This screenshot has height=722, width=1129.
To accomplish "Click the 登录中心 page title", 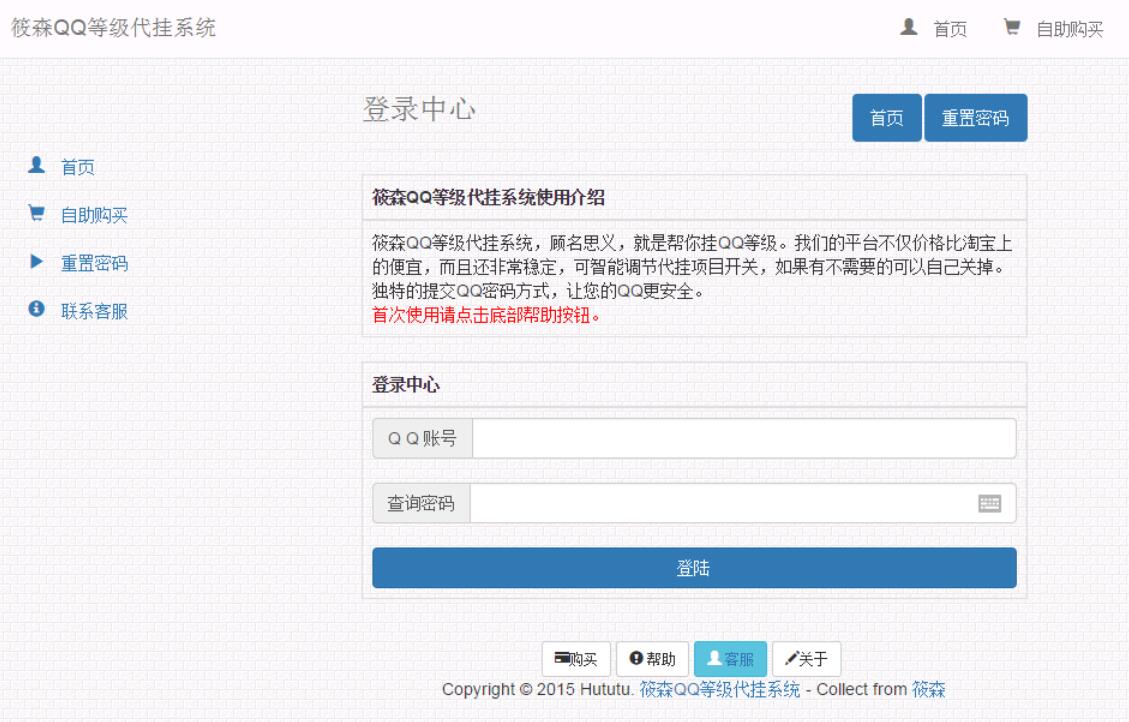I will (419, 109).
